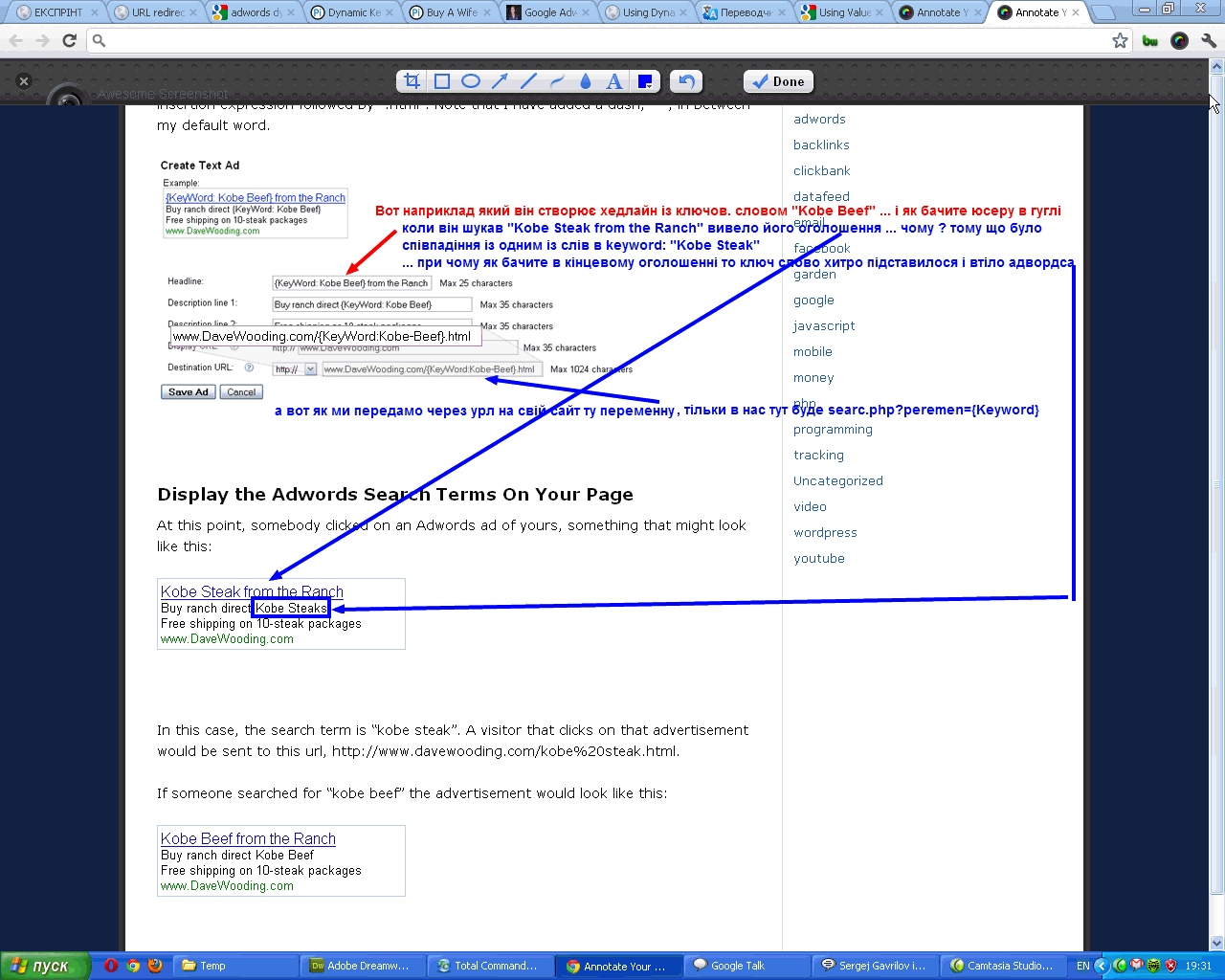This screenshot has height=980, width=1225.
Task: Click the 'backlinks' tag text
Action: (821, 145)
